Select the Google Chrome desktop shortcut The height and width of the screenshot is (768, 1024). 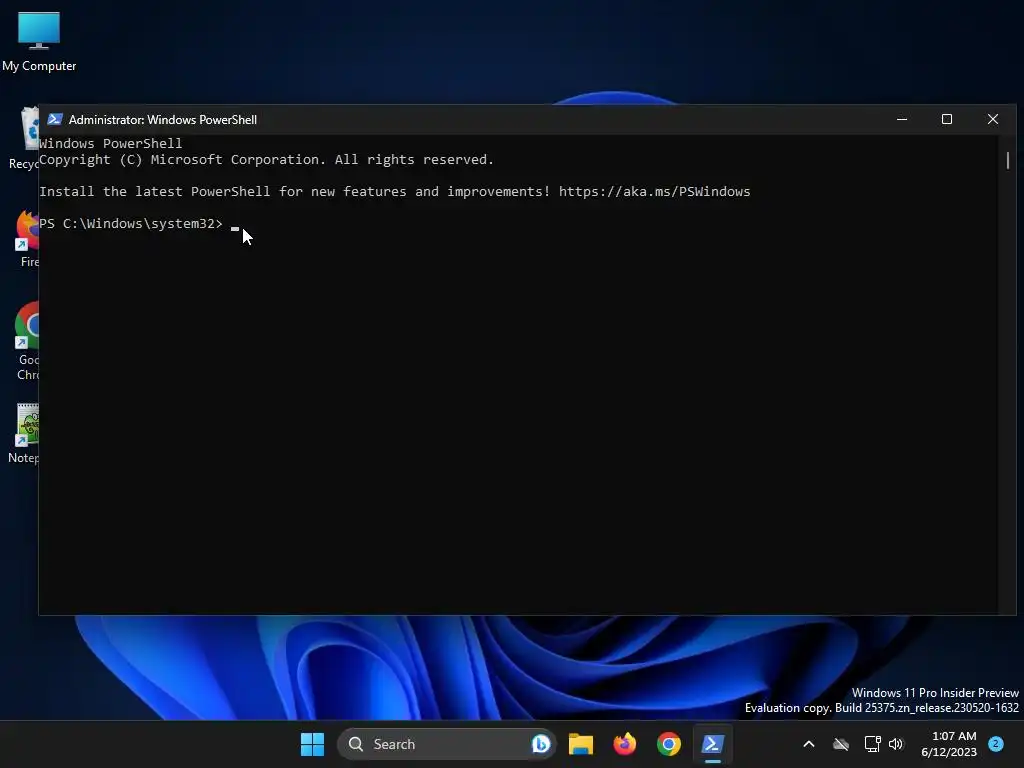pos(26,342)
